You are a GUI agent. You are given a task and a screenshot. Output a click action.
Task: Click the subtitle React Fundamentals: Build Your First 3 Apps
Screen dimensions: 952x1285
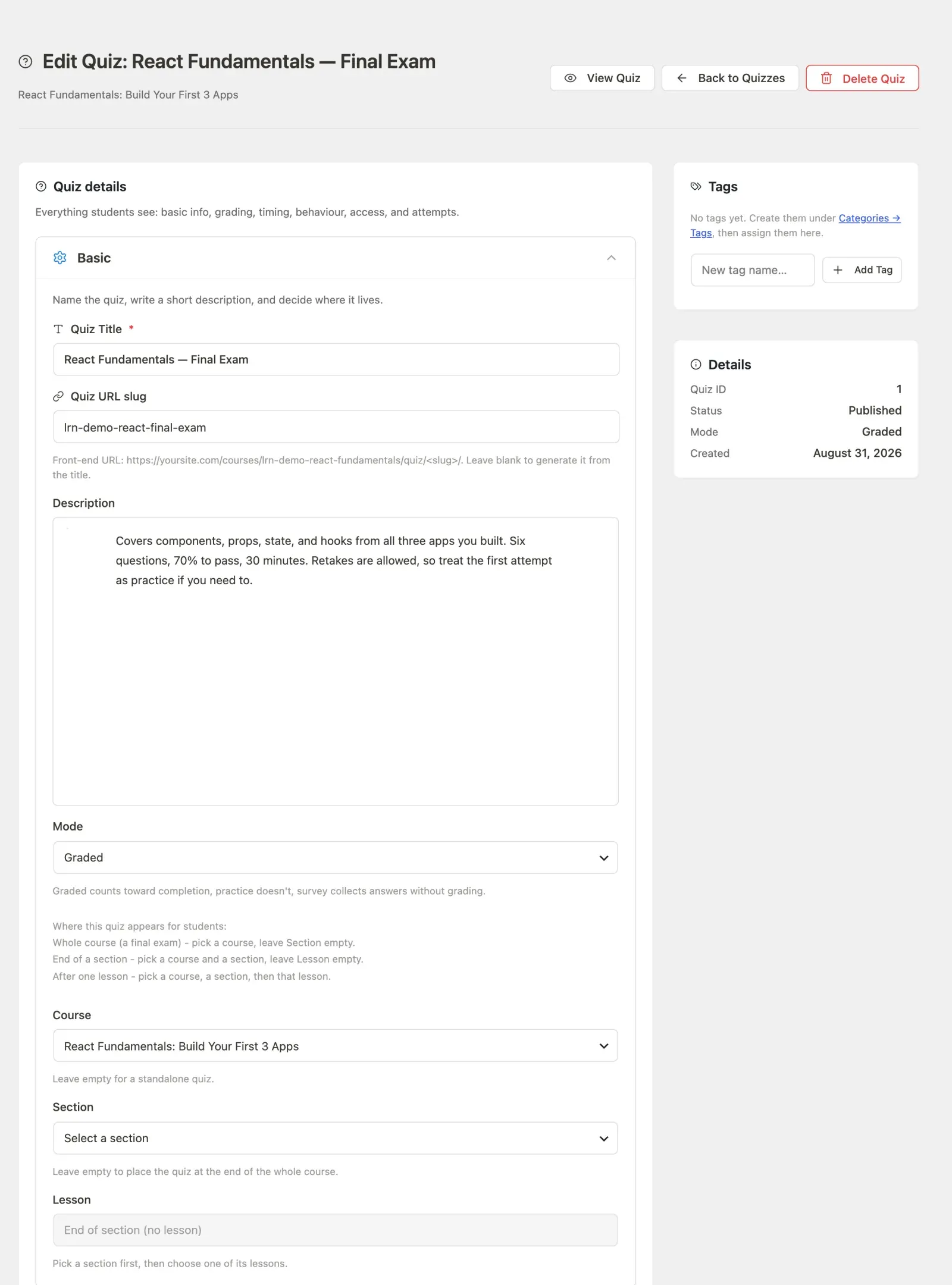tap(128, 95)
